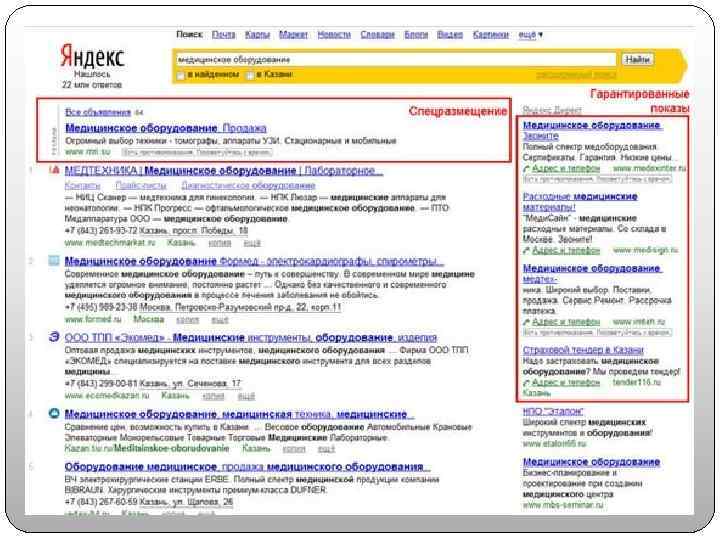Viewport: 720px width, 540px height.
Task: Expand «ещё» under the ecomedkazan.ru result
Action: click(x=246, y=395)
